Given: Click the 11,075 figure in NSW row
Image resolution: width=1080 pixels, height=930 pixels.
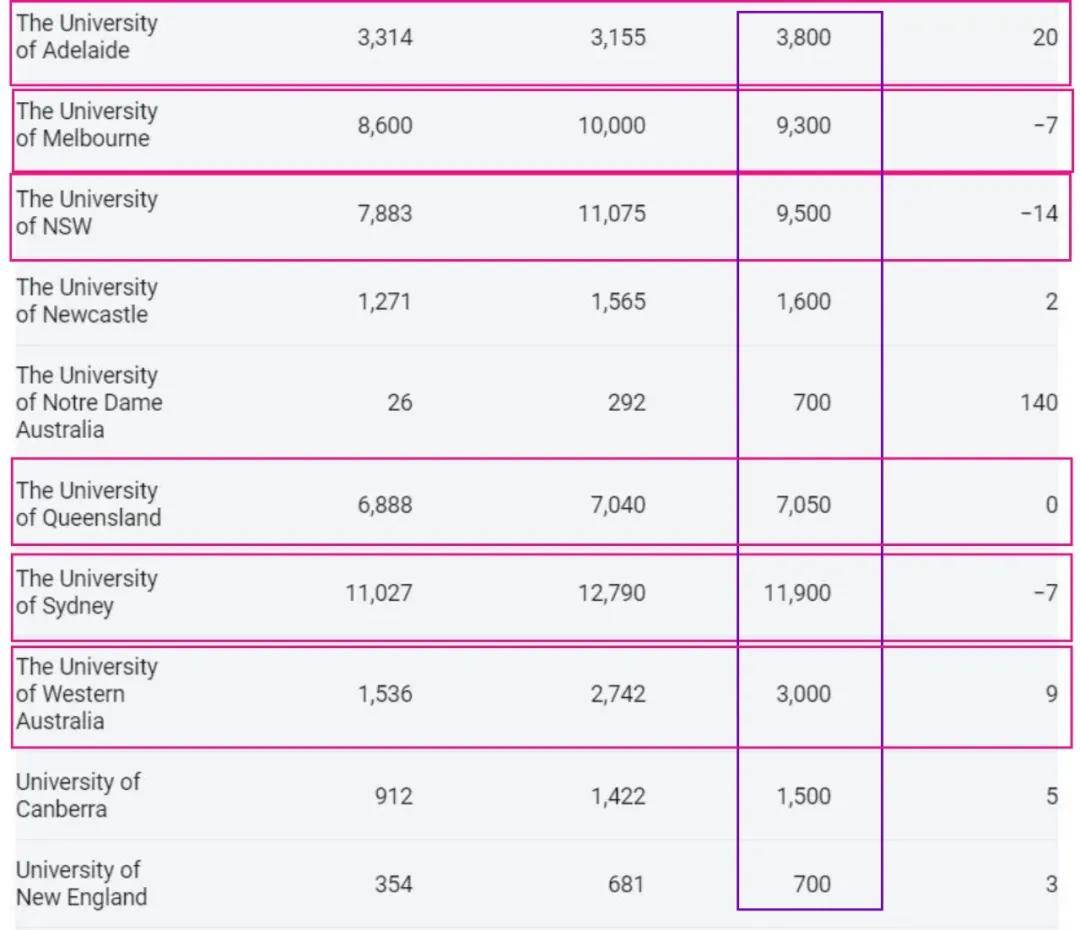Looking at the screenshot, I should click(x=612, y=214).
